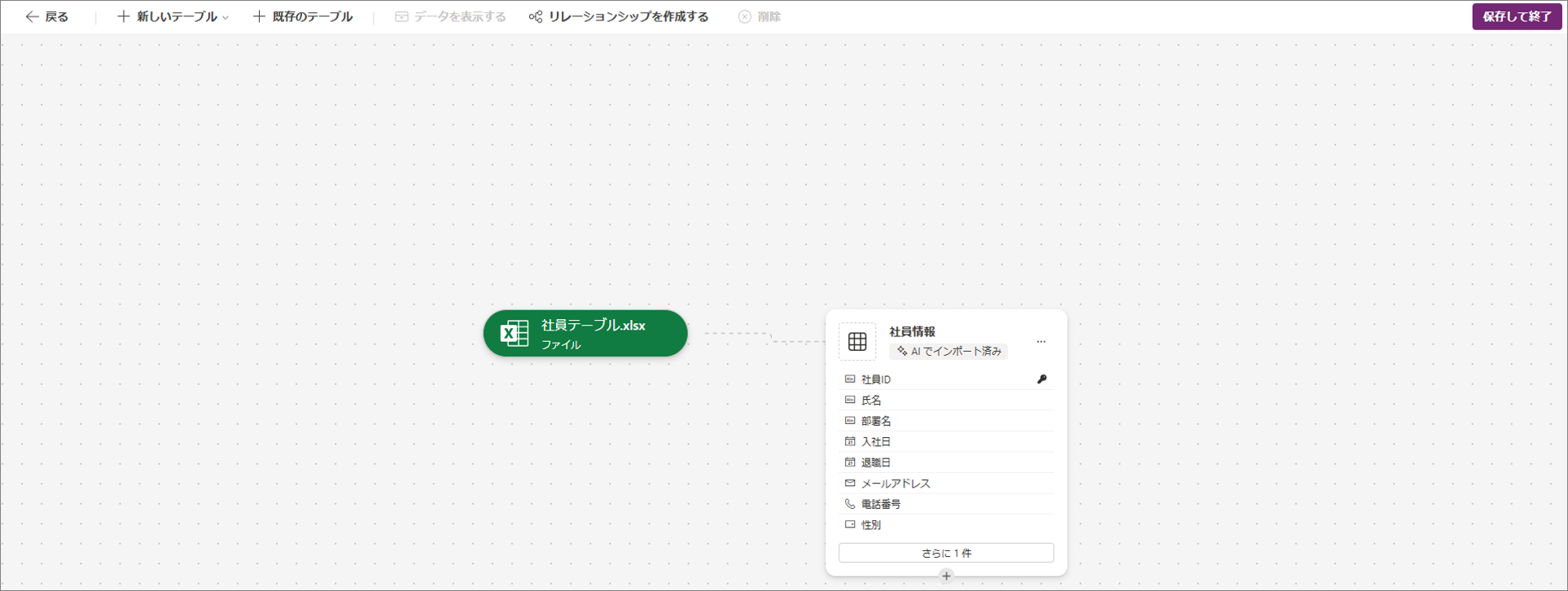Select the 電話番号 column row
This screenshot has height=591, width=1568.
tap(946, 504)
